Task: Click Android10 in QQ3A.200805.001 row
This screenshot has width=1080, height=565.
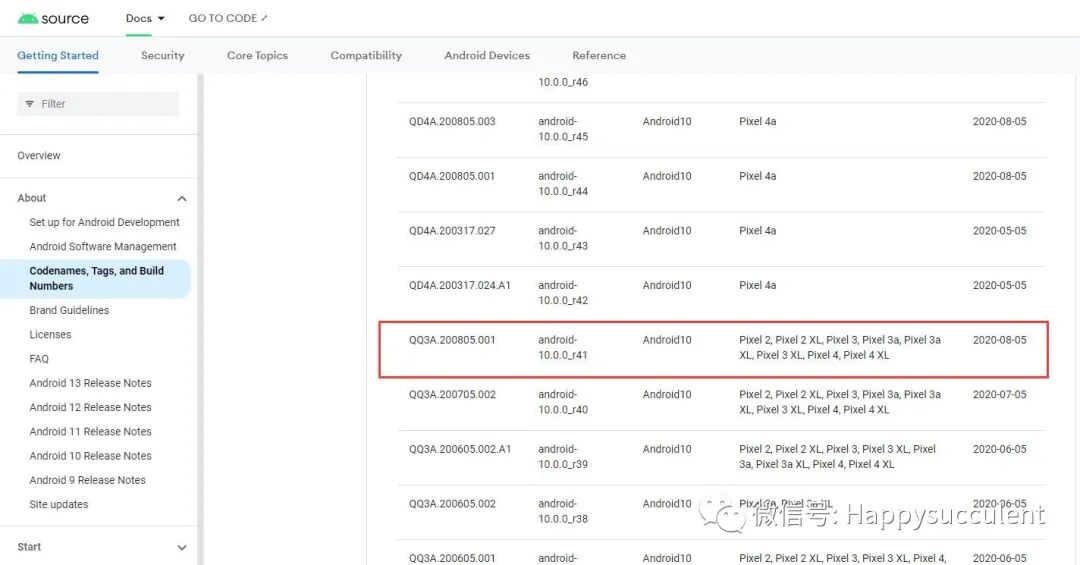Action: [x=667, y=340]
